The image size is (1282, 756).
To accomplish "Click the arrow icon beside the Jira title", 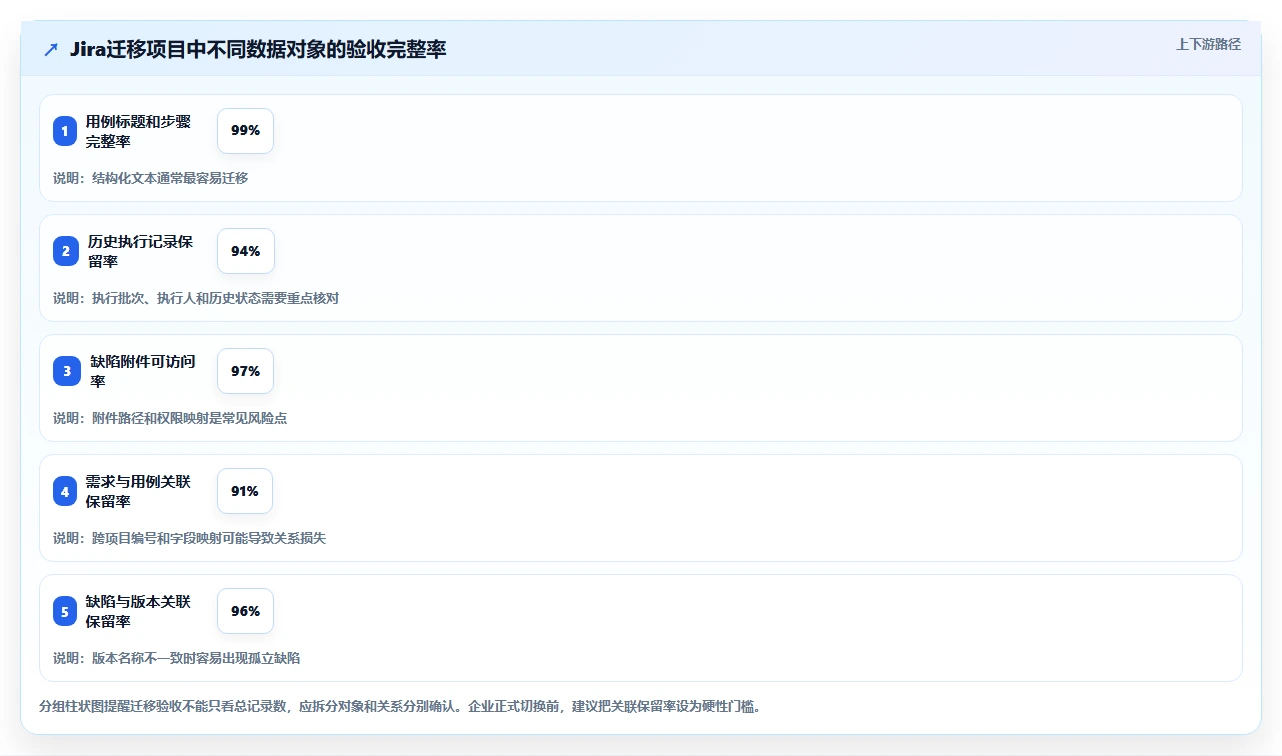I will click(x=51, y=50).
